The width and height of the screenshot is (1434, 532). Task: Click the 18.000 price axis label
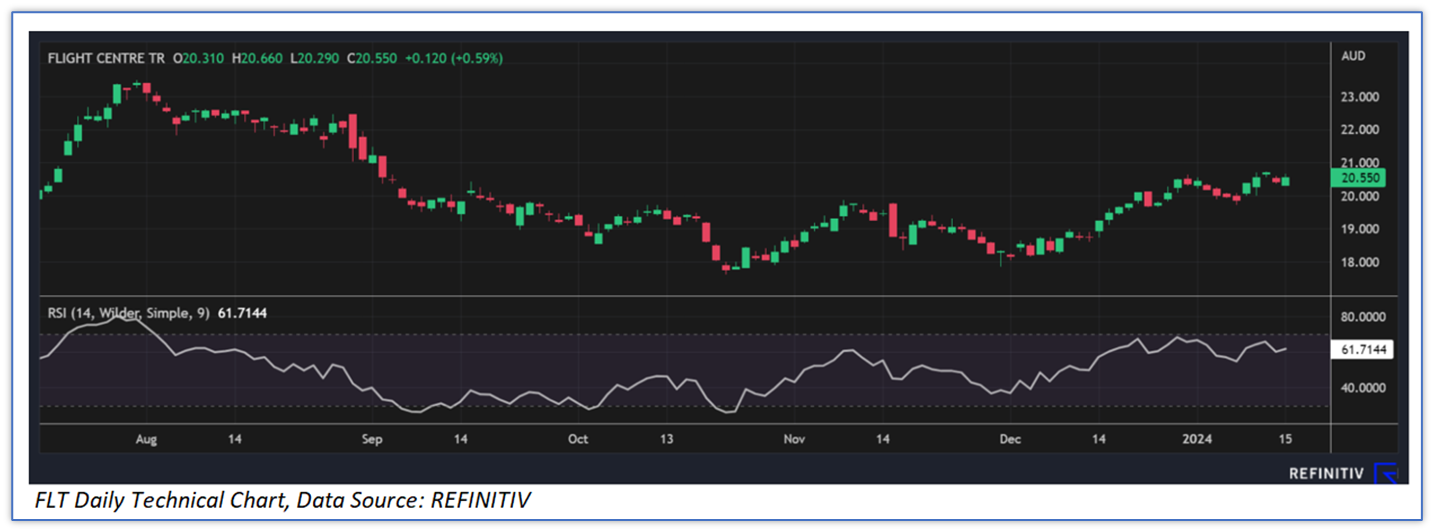(x=1360, y=263)
